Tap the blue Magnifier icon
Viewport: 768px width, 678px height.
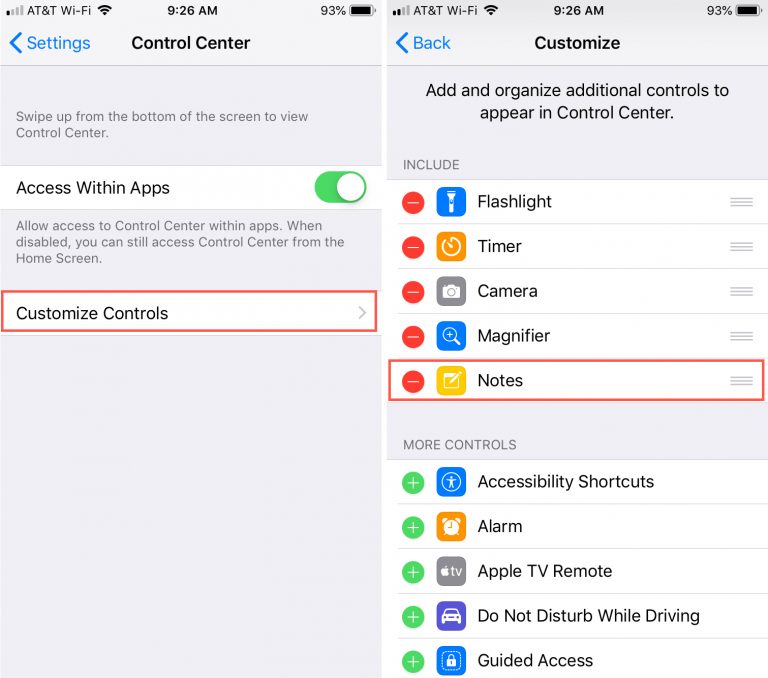coord(451,336)
